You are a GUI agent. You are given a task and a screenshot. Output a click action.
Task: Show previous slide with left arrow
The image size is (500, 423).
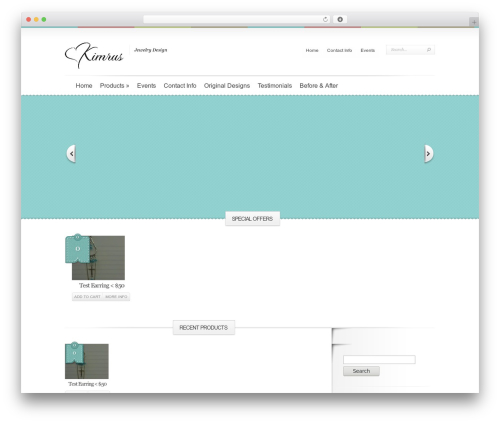(71, 153)
